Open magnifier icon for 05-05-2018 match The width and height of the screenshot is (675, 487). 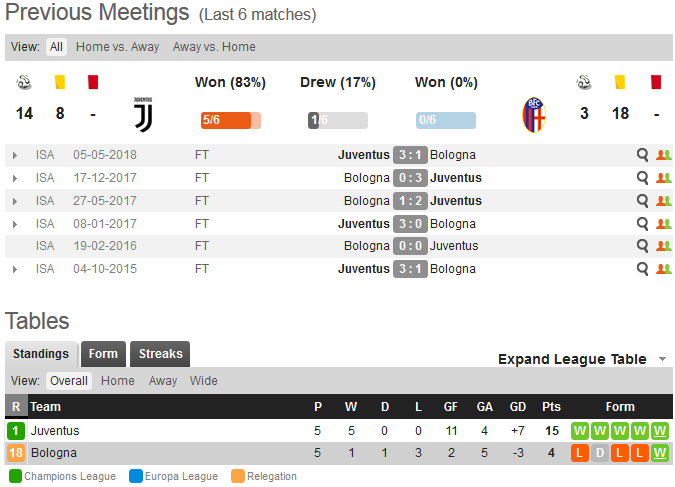point(642,155)
